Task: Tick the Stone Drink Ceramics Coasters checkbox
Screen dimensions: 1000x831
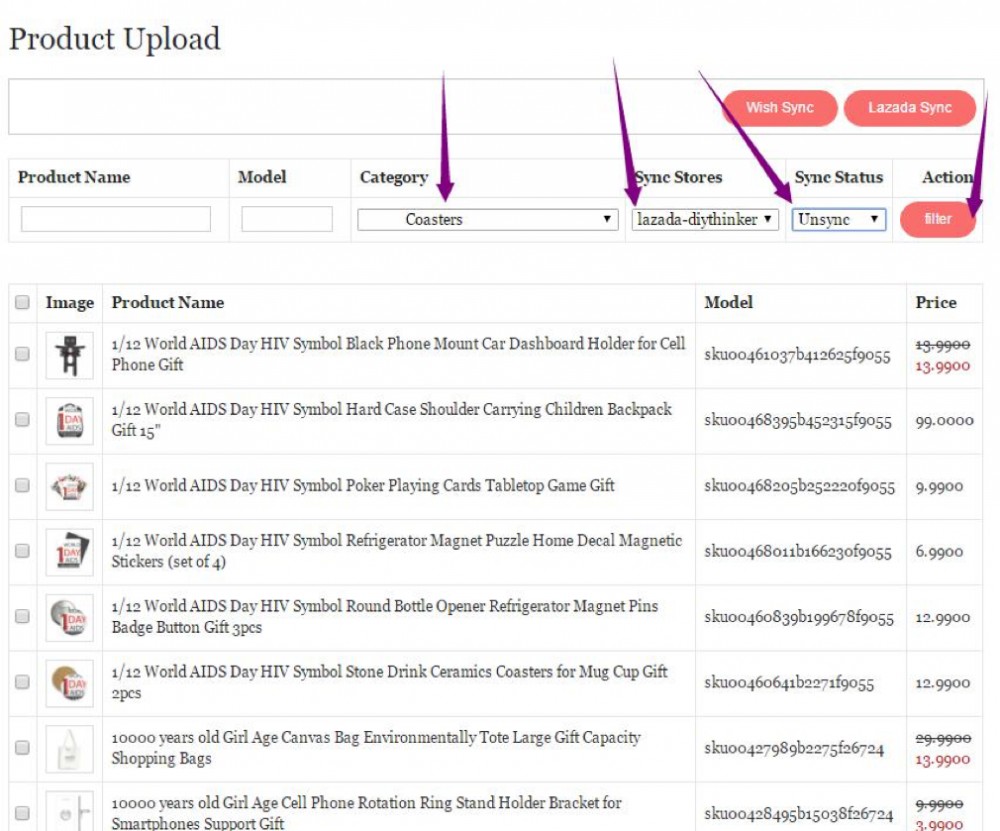Action: click(x=22, y=683)
